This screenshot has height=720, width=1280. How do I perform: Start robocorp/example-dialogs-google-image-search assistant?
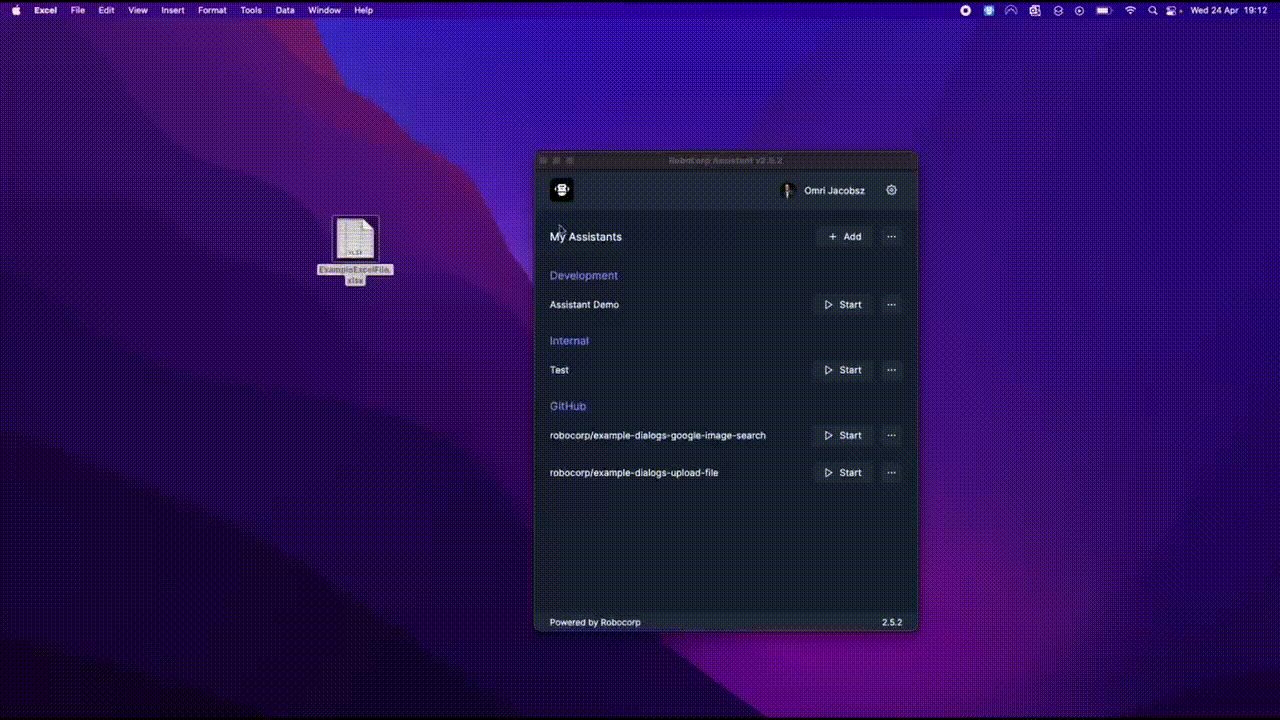842,435
